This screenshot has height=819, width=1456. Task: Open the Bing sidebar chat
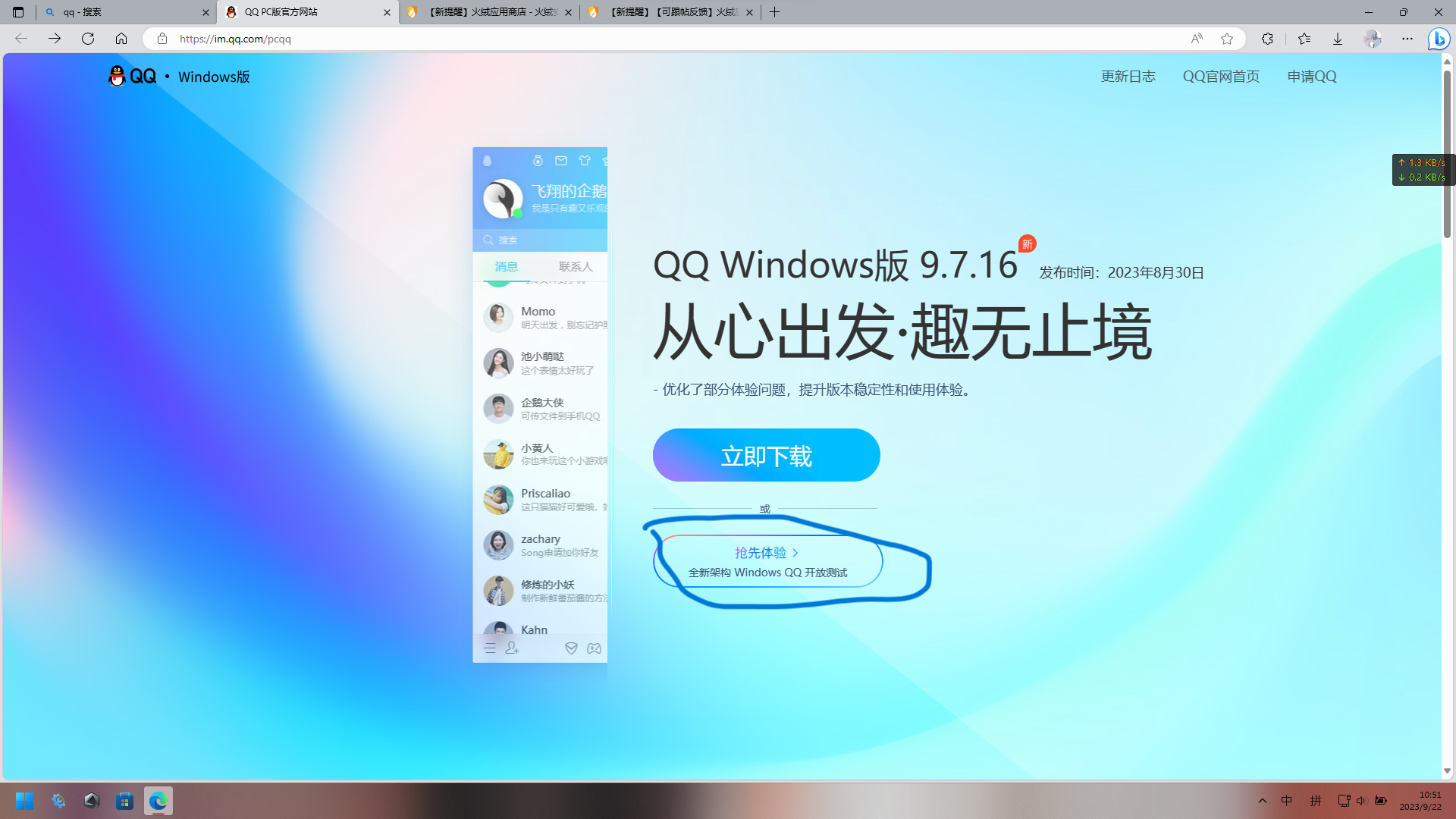1439,39
